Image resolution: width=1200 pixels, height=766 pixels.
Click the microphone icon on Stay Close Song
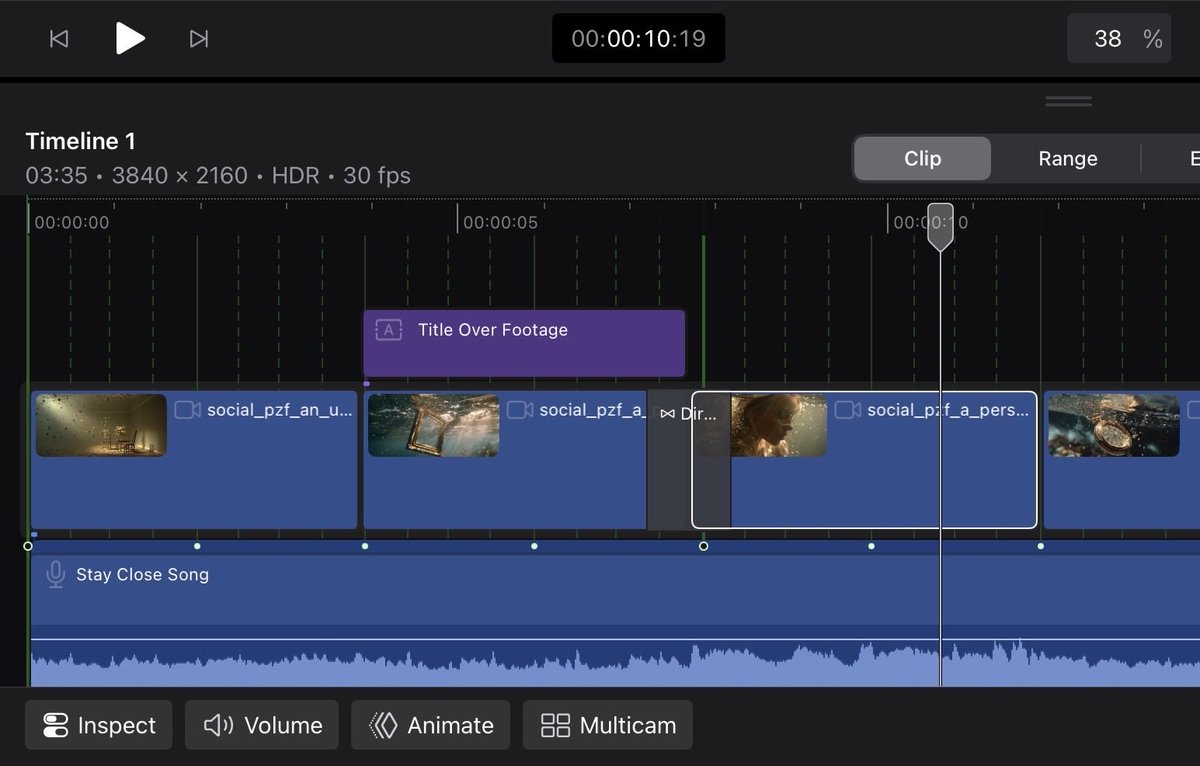point(55,574)
